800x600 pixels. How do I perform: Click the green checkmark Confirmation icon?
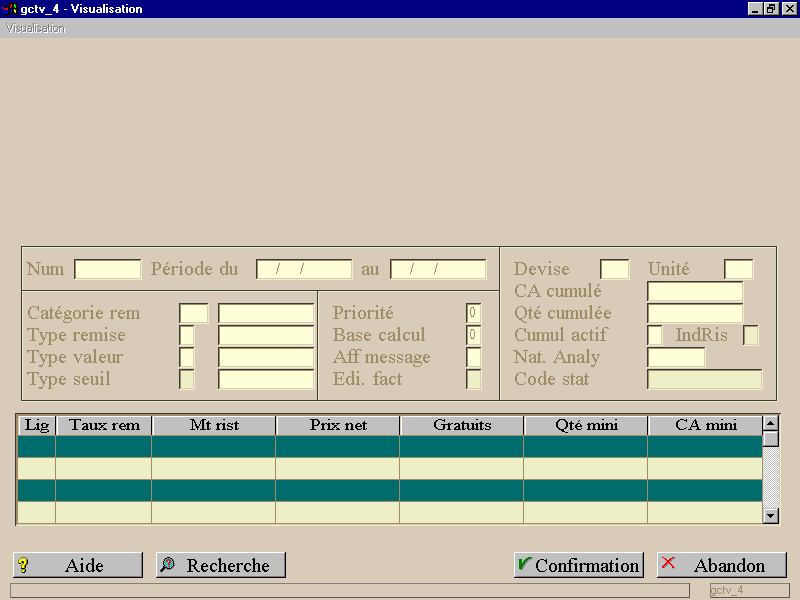(524, 564)
